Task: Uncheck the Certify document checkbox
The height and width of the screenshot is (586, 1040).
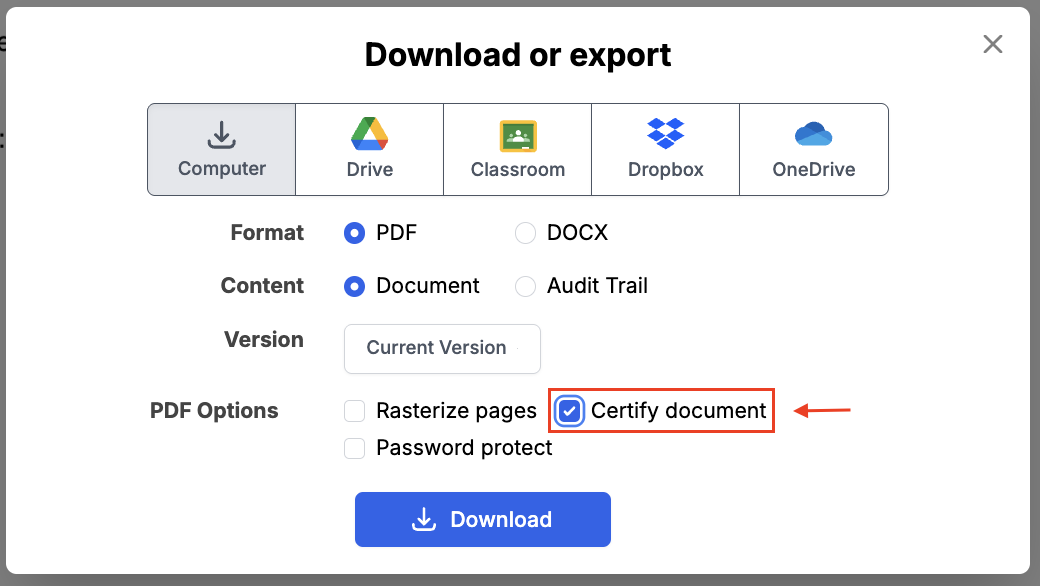Action: tap(570, 411)
